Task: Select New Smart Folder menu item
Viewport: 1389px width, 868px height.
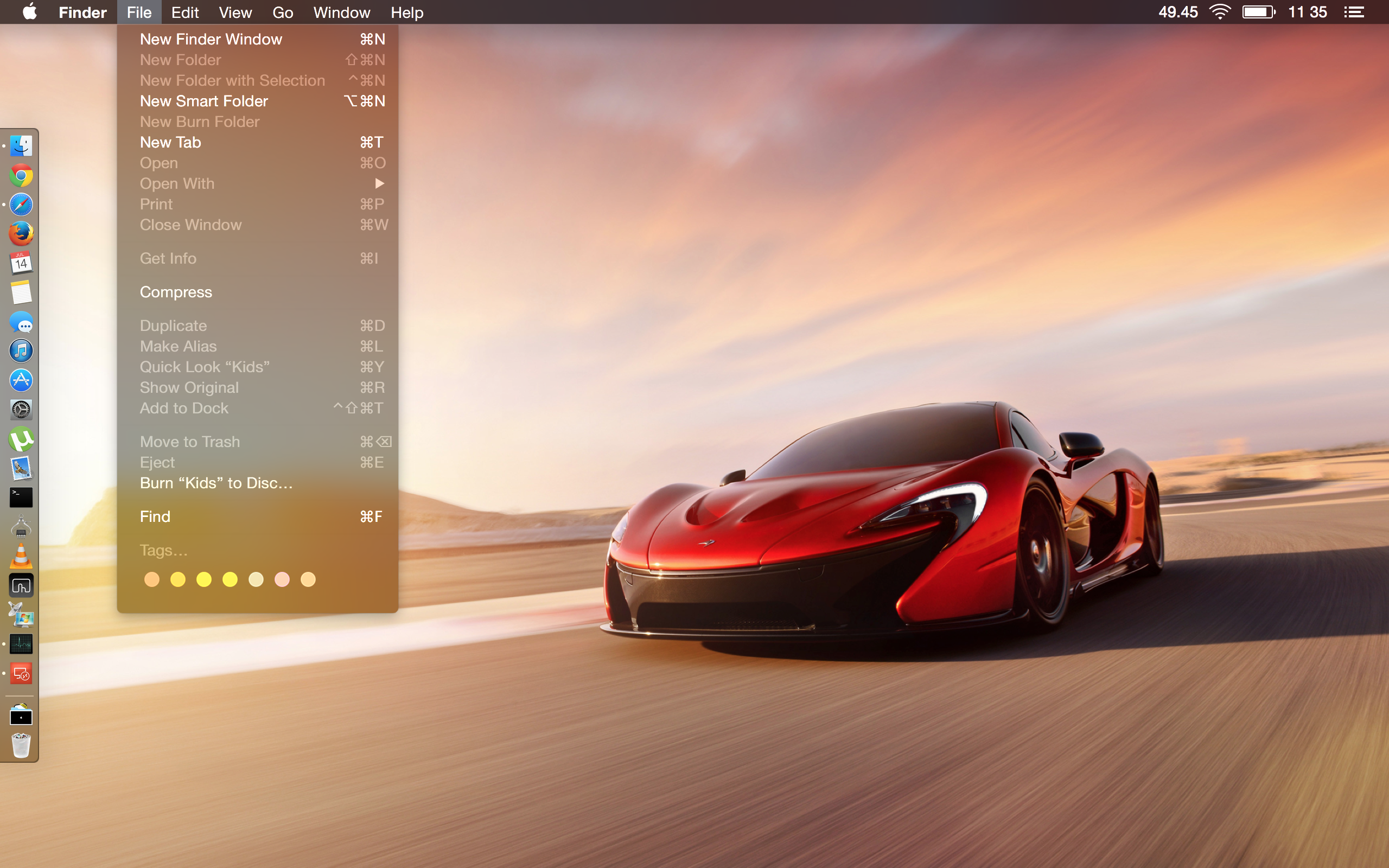Action: tap(204, 101)
